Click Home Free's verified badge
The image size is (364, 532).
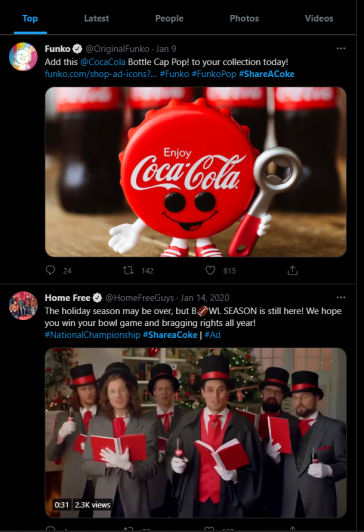pyautogui.click(x=97, y=298)
